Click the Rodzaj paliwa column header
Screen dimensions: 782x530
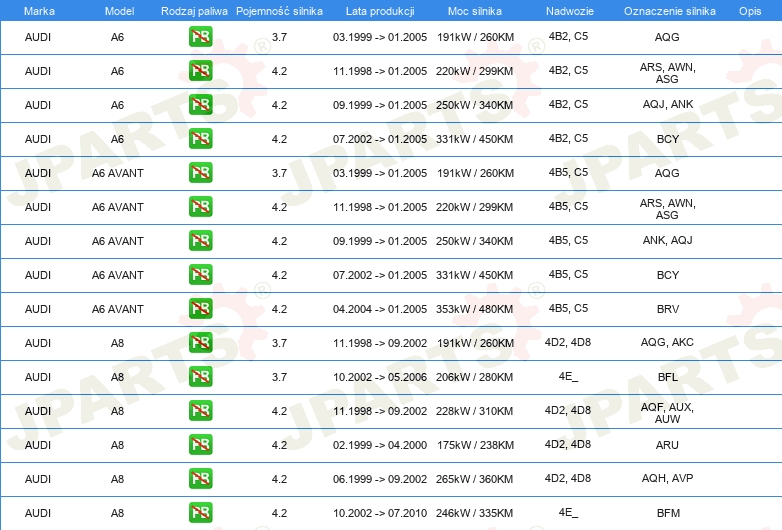(x=195, y=11)
